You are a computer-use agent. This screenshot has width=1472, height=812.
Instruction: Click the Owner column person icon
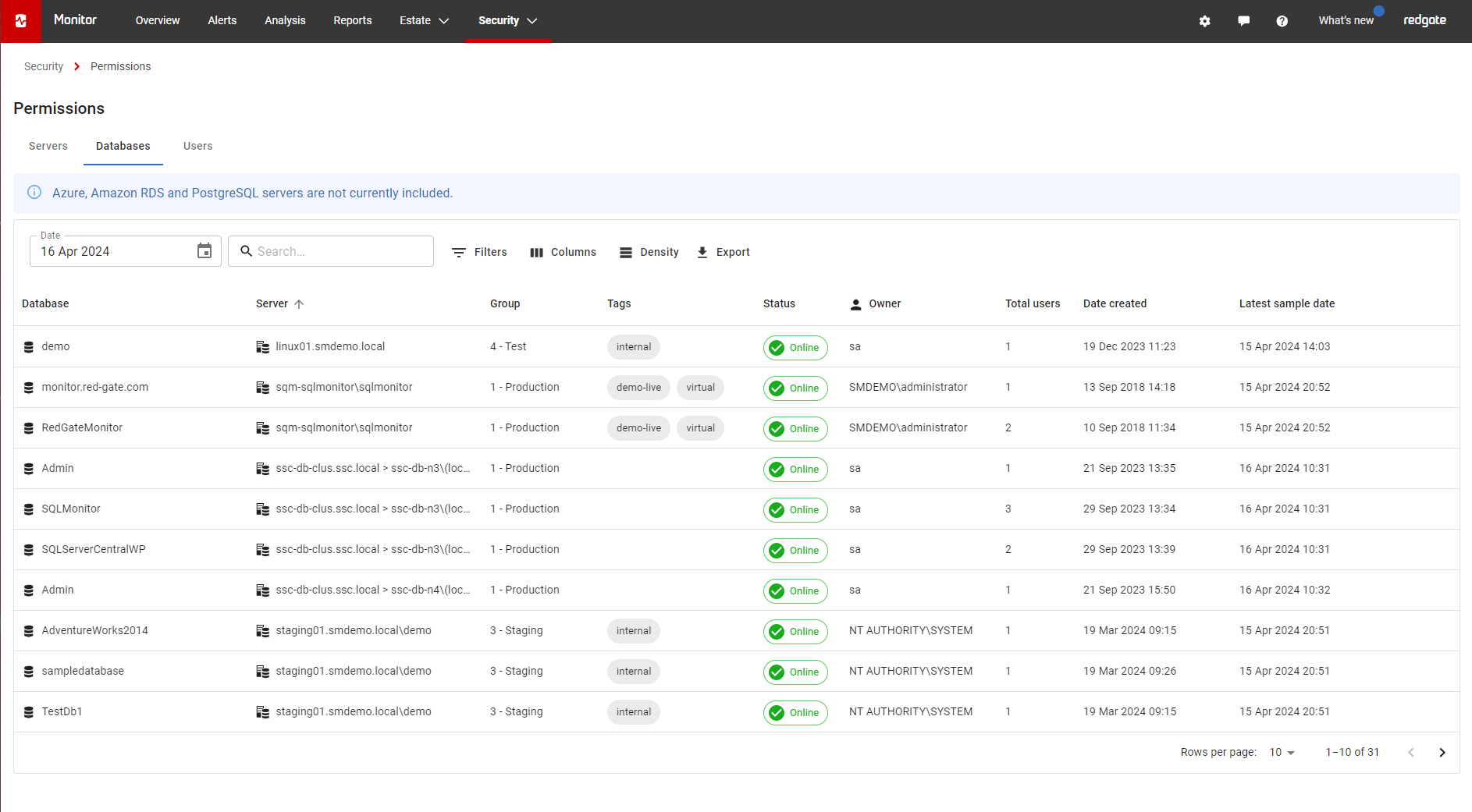point(856,304)
